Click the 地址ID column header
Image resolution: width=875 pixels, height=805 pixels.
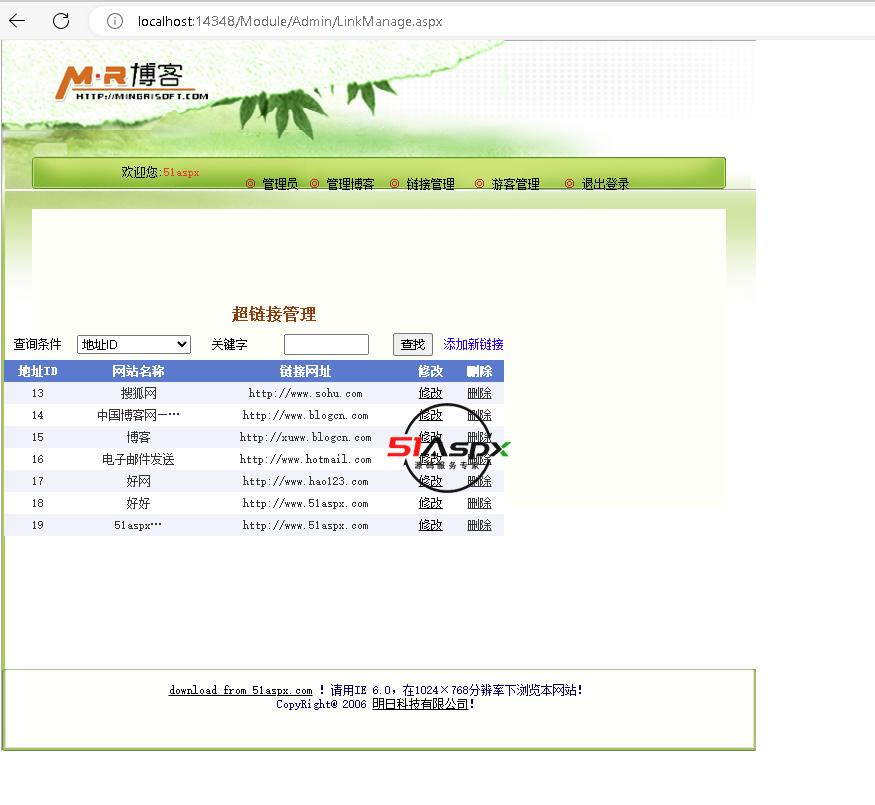37,371
